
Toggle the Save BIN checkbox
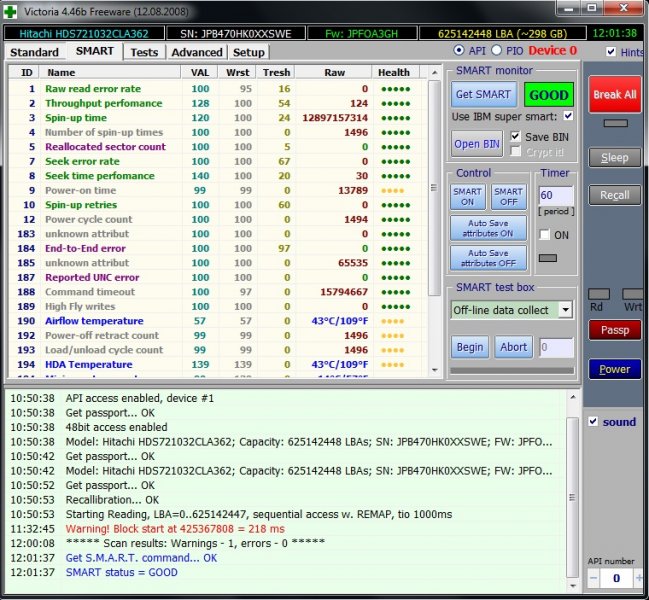(516, 136)
